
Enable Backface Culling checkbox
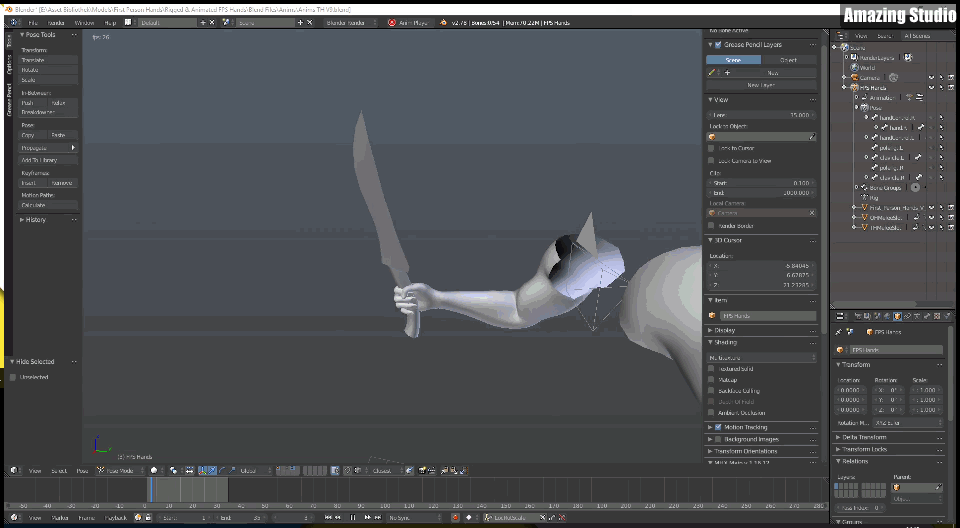tap(711, 391)
